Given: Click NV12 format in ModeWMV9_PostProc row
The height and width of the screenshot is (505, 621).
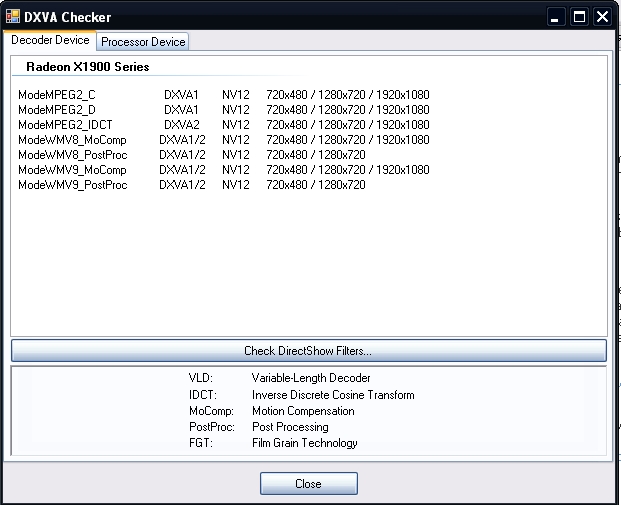Looking at the screenshot, I should click(x=236, y=185).
